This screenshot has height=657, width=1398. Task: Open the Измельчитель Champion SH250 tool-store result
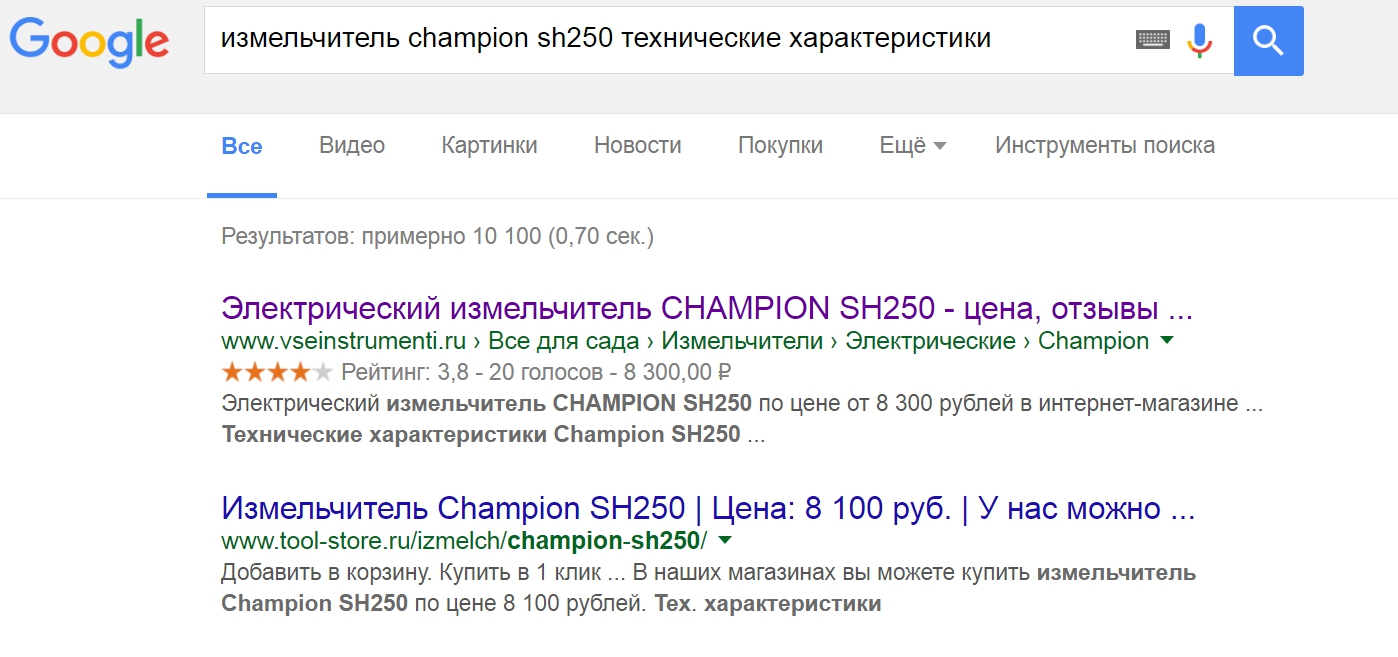tap(708, 509)
